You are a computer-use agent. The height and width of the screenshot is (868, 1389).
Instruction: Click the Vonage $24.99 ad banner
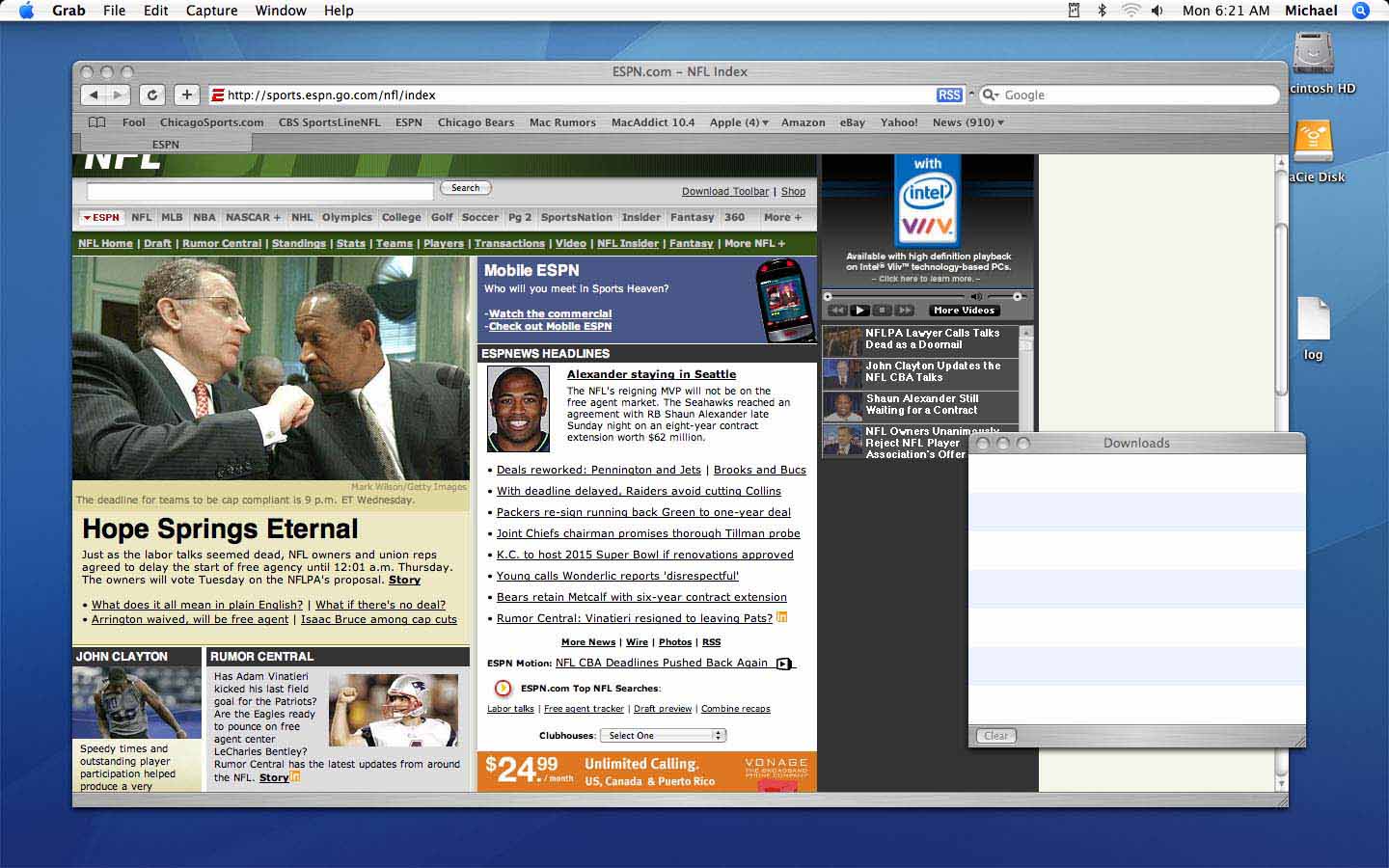click(x=646, y=772)
